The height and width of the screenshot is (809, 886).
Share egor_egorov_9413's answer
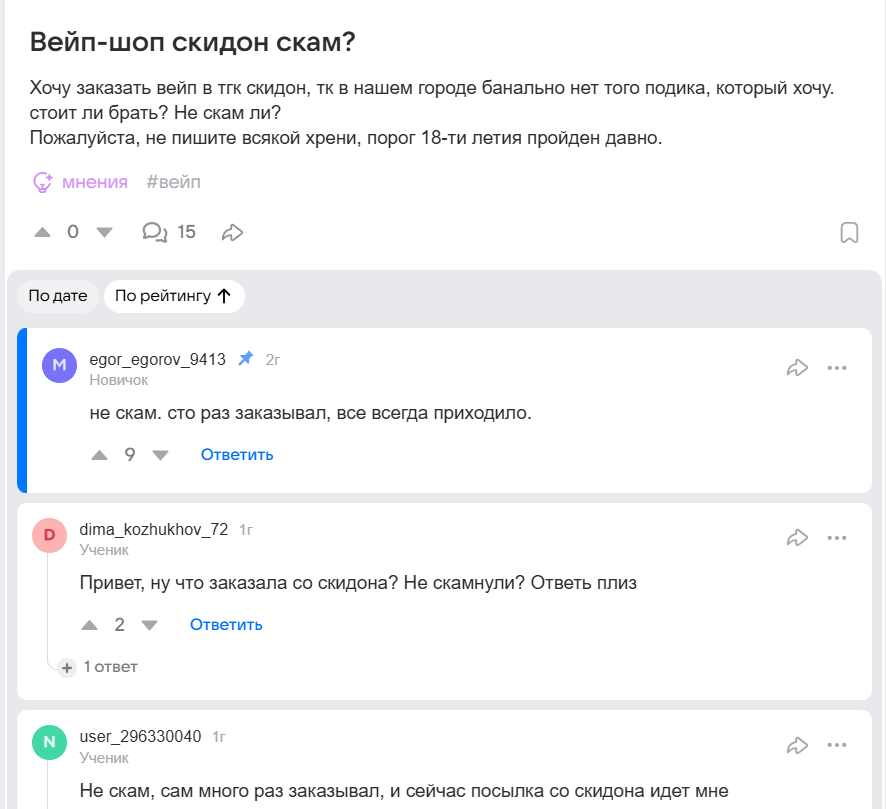point(797,368)
